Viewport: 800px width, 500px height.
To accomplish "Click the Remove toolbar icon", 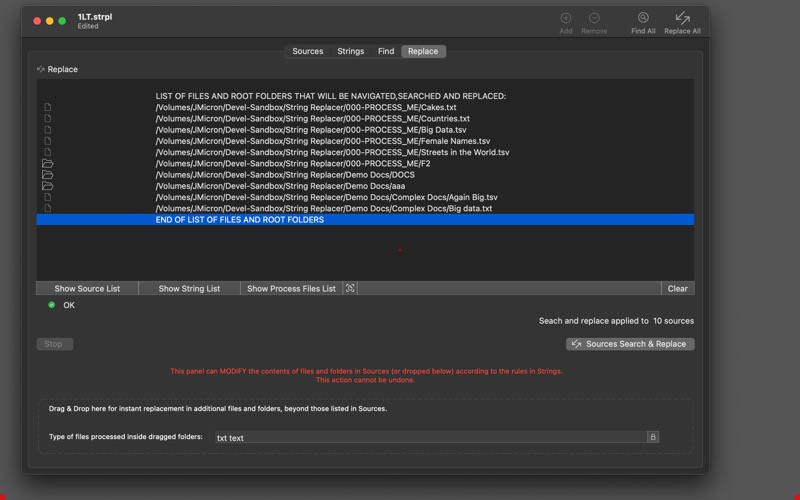I will pyautogui.click(x=594, y=18).
